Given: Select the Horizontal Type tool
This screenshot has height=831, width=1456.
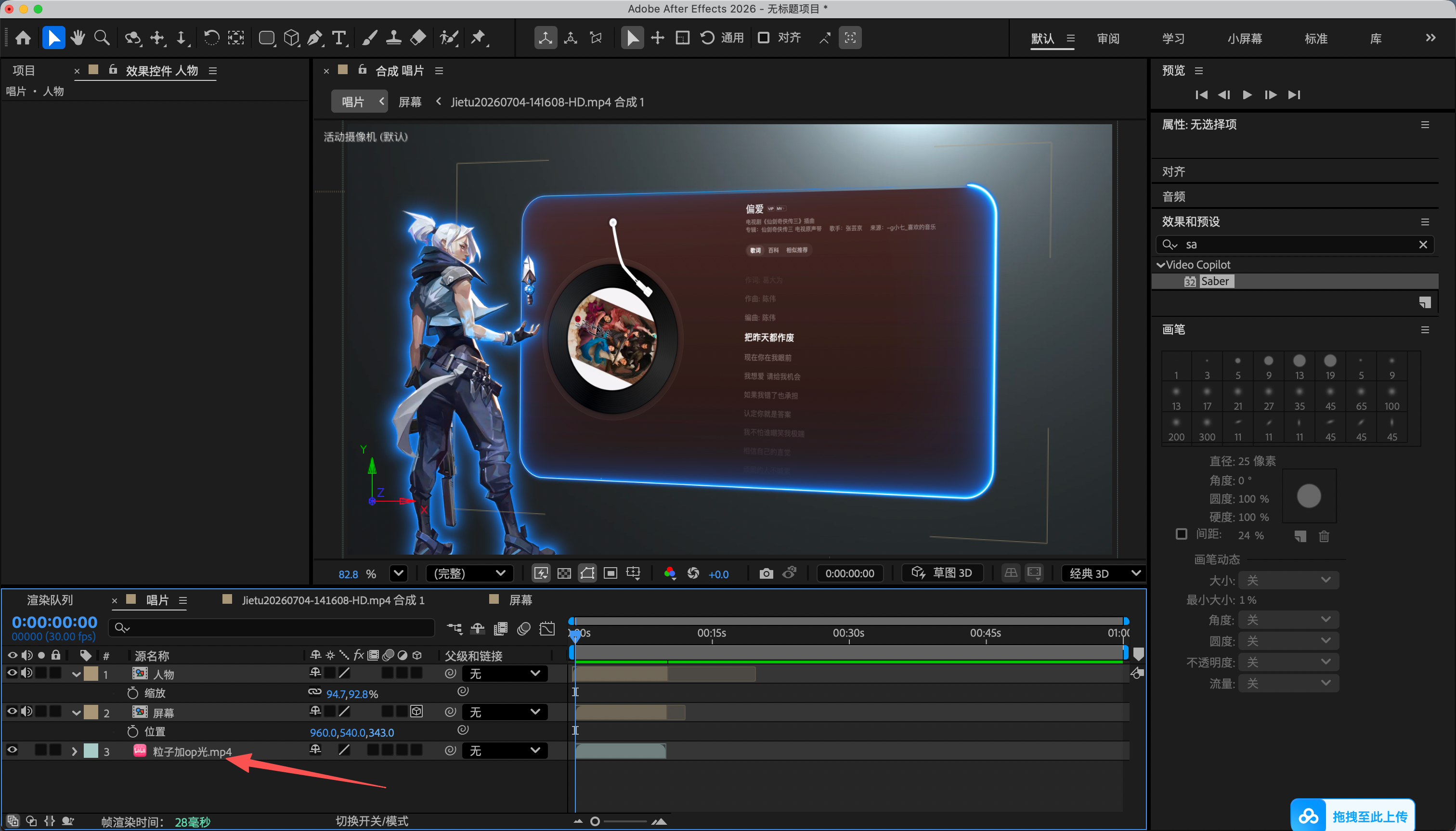Looking at the screenshot, I should point(339,38).
